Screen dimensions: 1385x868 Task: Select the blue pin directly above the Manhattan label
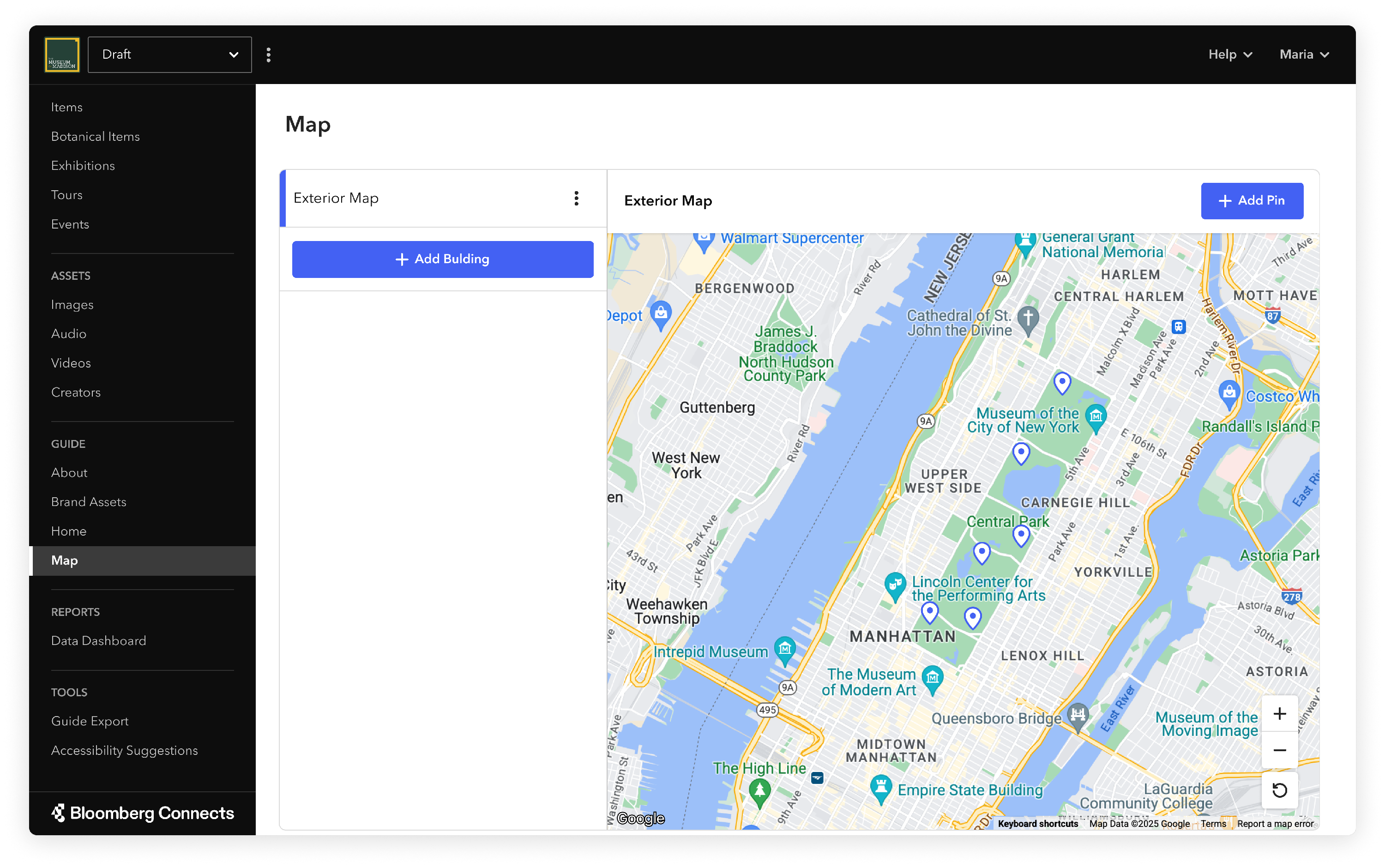[x=929, y=613]
